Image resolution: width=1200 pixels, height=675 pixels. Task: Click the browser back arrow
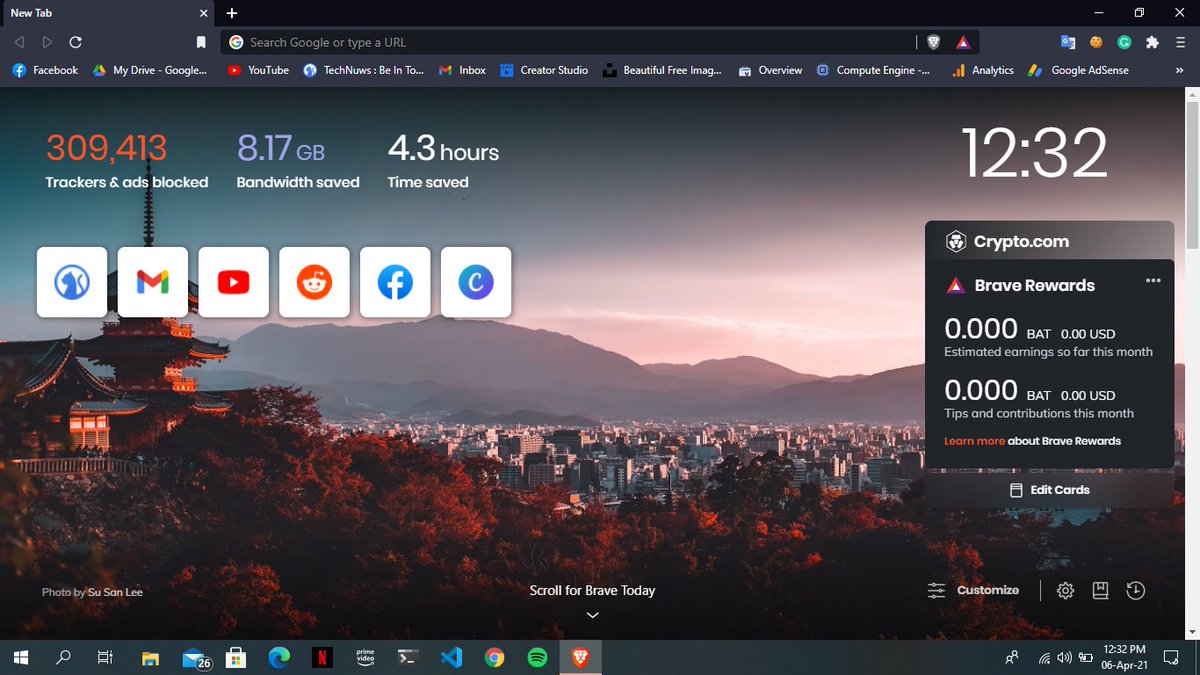point(19,42)
